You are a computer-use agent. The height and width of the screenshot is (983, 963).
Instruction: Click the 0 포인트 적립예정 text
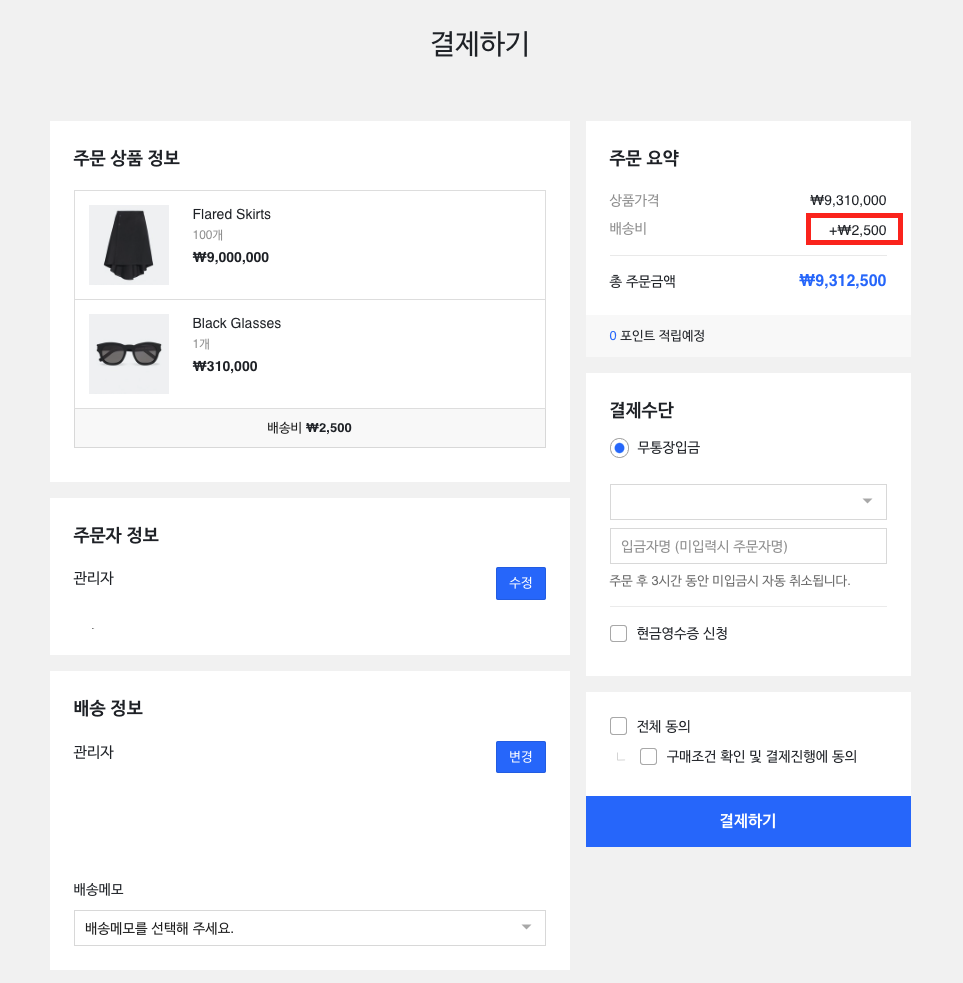(x=657, y=336)
